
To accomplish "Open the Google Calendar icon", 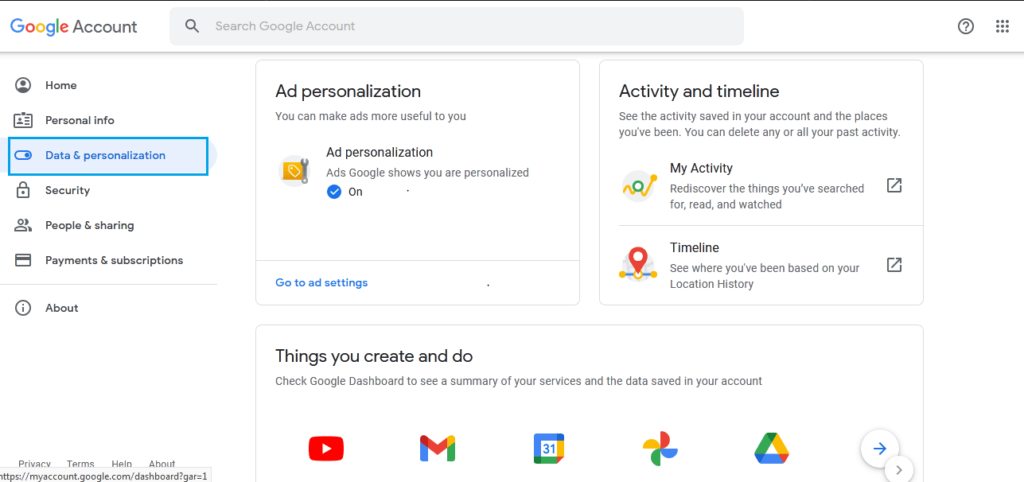I will pos(549,449).
